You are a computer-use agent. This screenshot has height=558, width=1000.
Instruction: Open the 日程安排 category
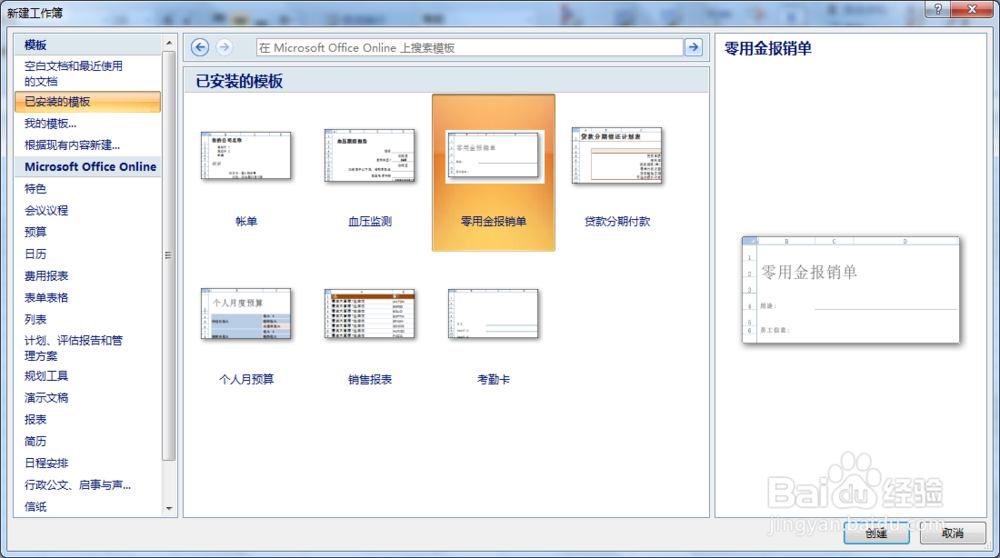(46, 462)
